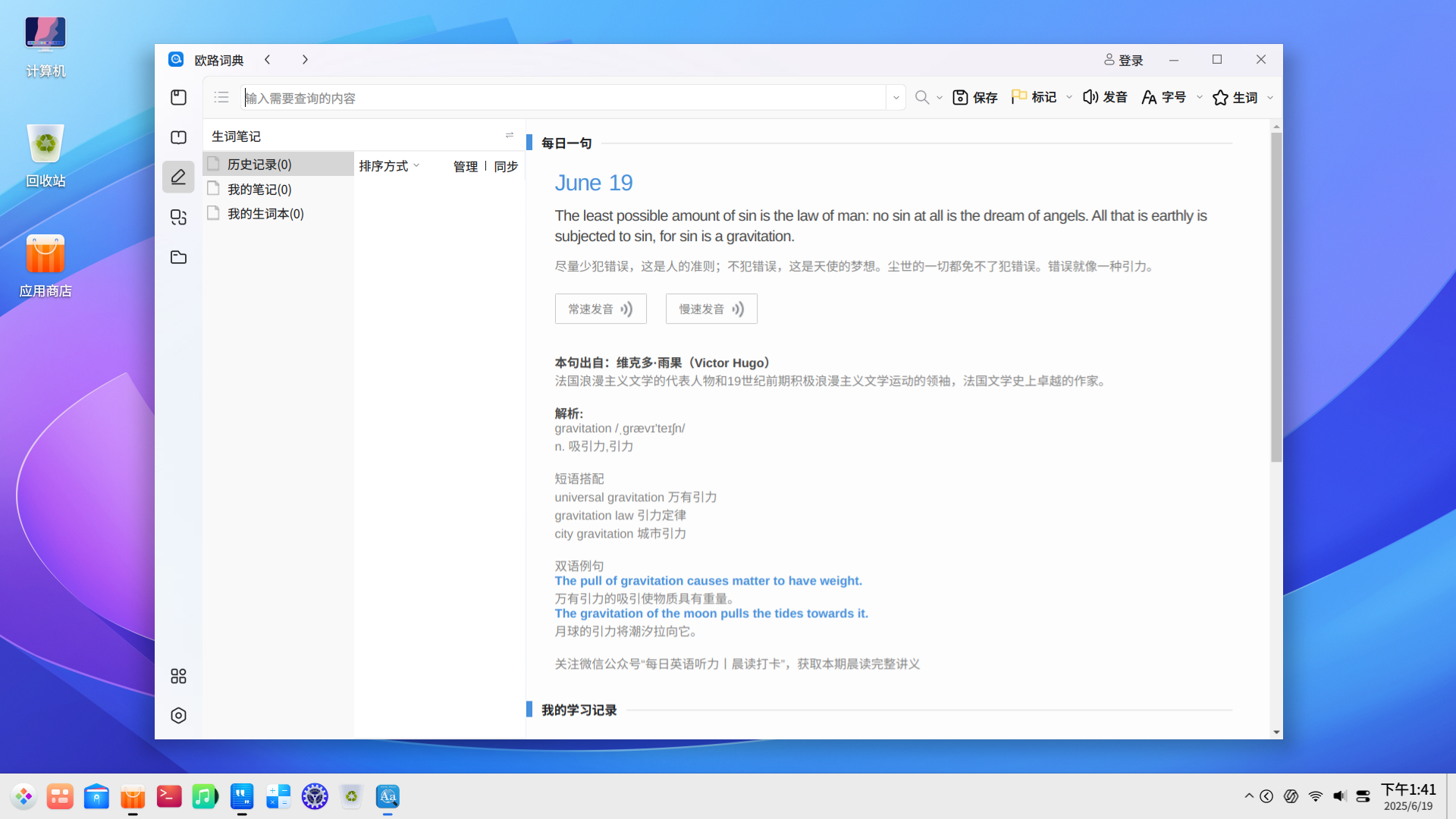The image size is (1456, 819).
Task: Click the 发音 pronunciation toolbar button
Action: click(x=1105, y=97)
